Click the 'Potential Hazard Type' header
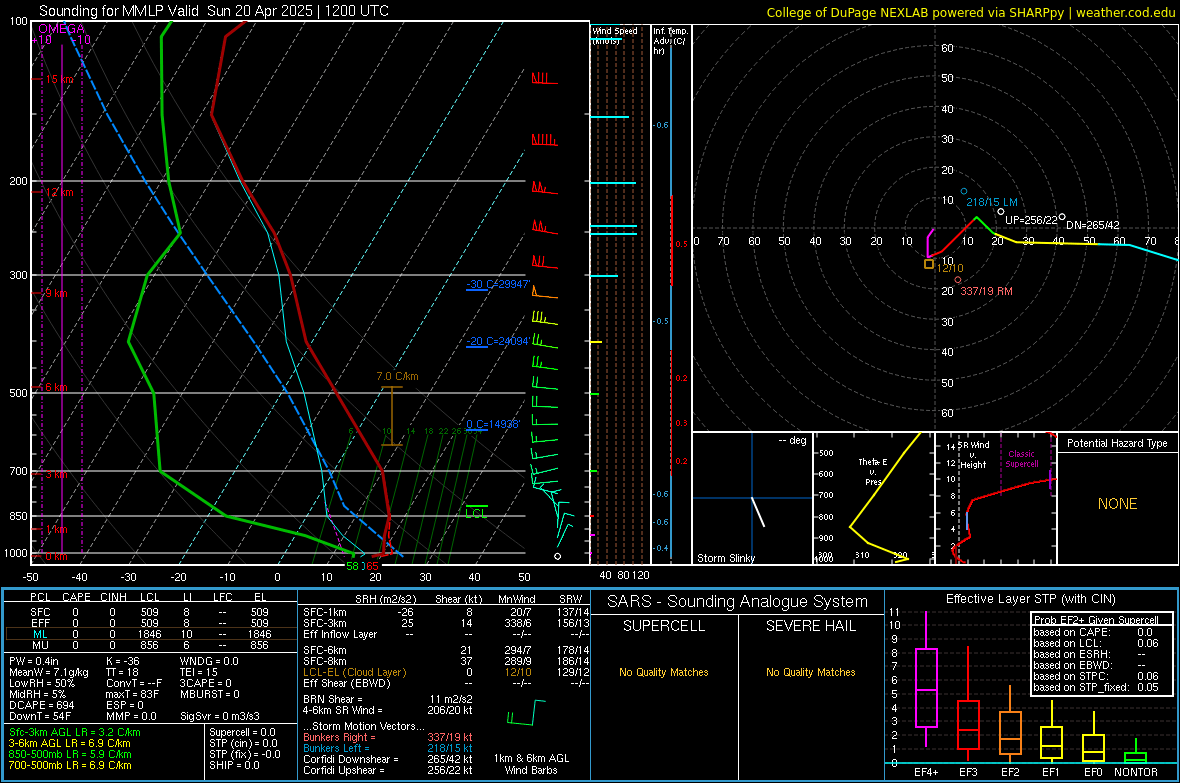1180x783 pixels. tap(1118, 443)
